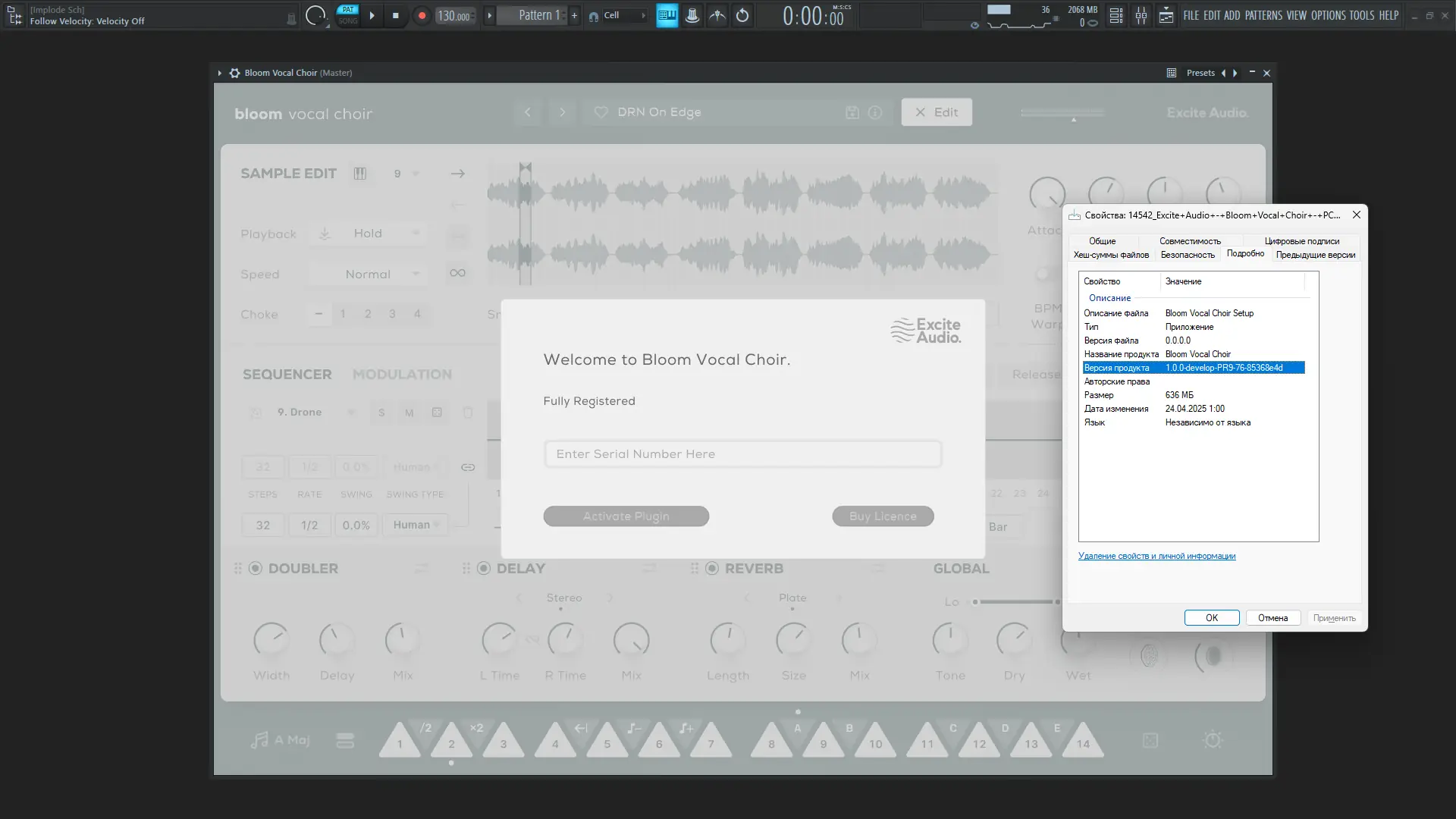The height and width of the screenshot is (819, 1456).
Task: Click the stop playback button
Action: tap(395, 15)
